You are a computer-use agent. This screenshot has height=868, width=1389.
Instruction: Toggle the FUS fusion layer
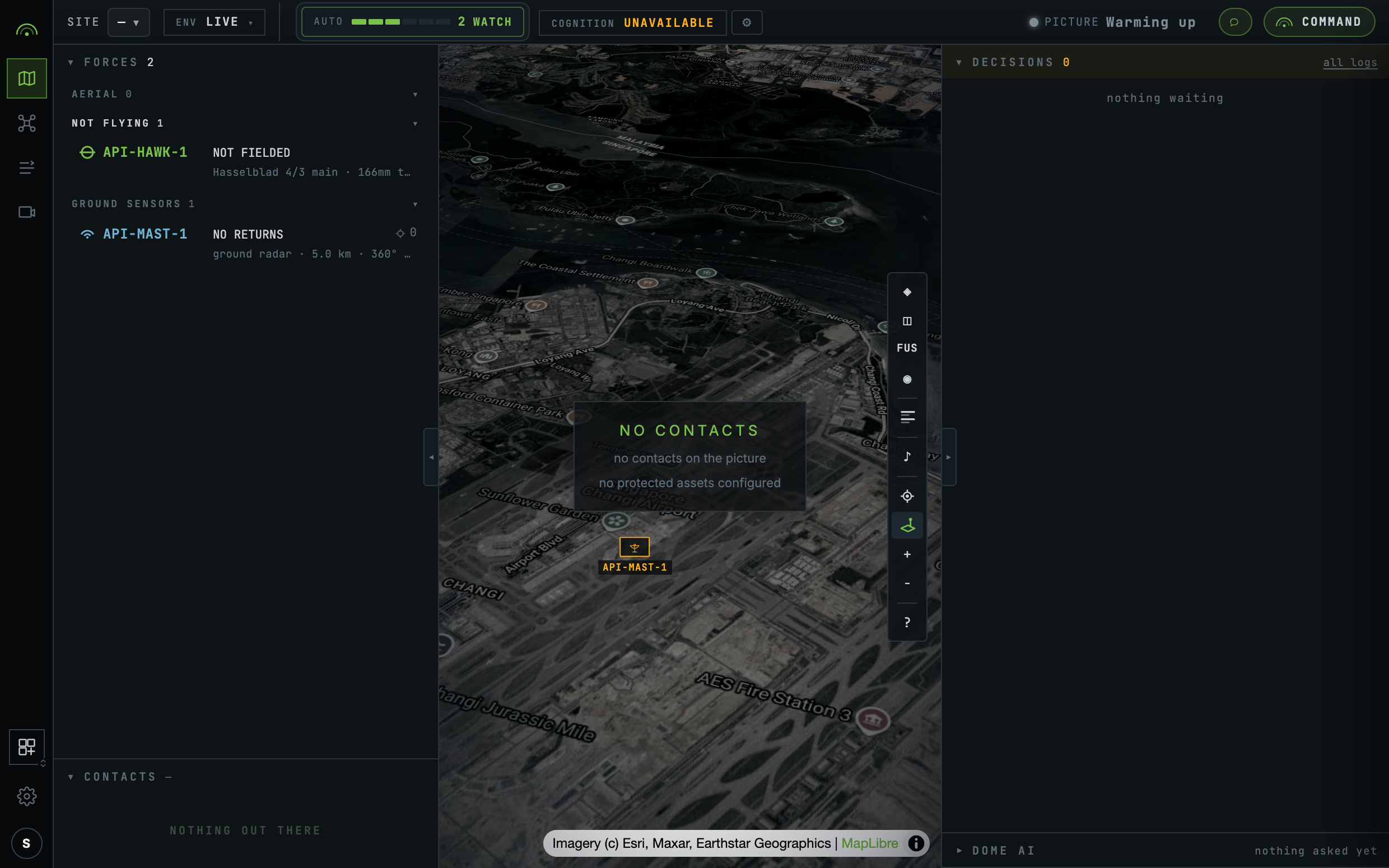[907, 348]
